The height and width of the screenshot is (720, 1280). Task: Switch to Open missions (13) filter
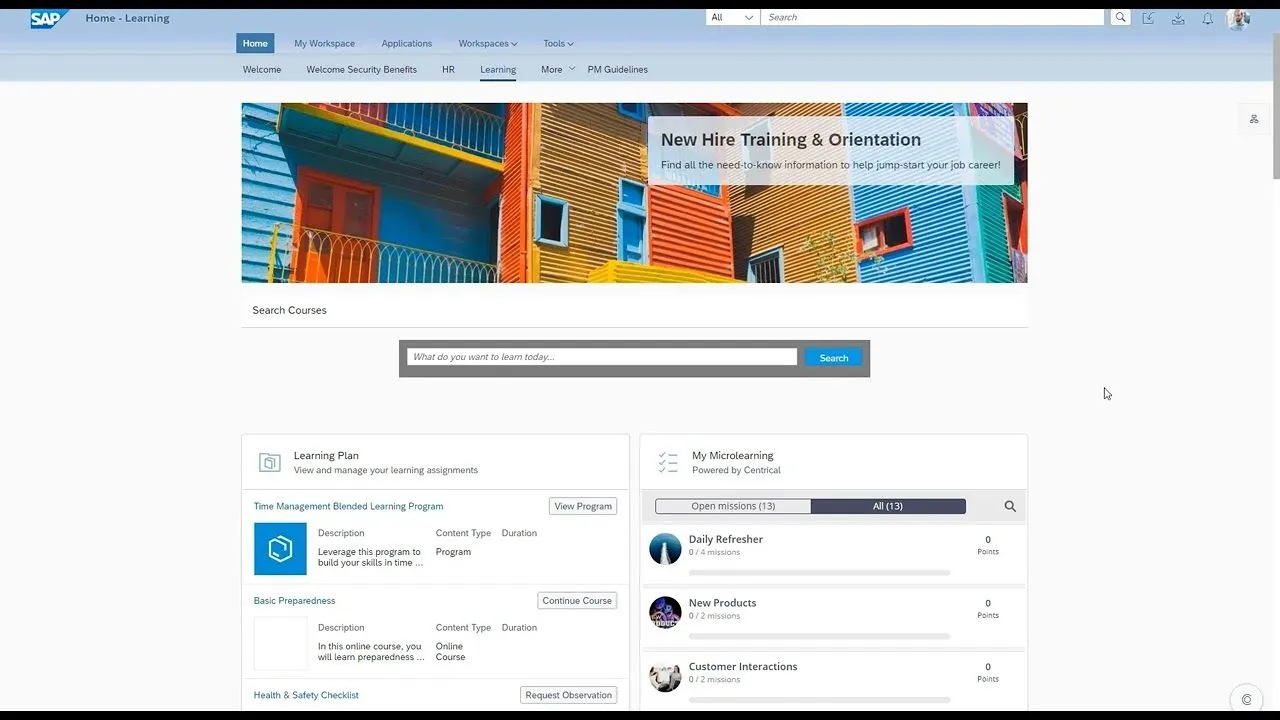[733, 506]
